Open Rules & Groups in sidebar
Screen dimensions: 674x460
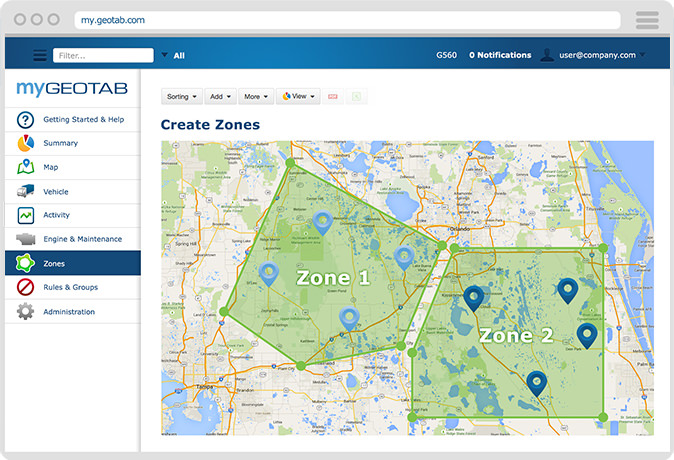(x=73, y=287)
